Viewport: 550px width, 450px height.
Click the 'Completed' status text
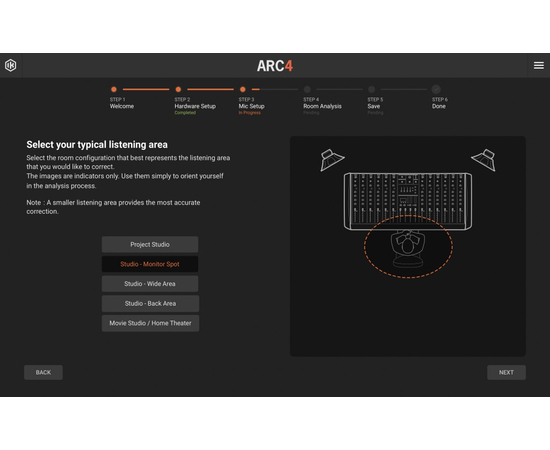[x=185, y=113]
